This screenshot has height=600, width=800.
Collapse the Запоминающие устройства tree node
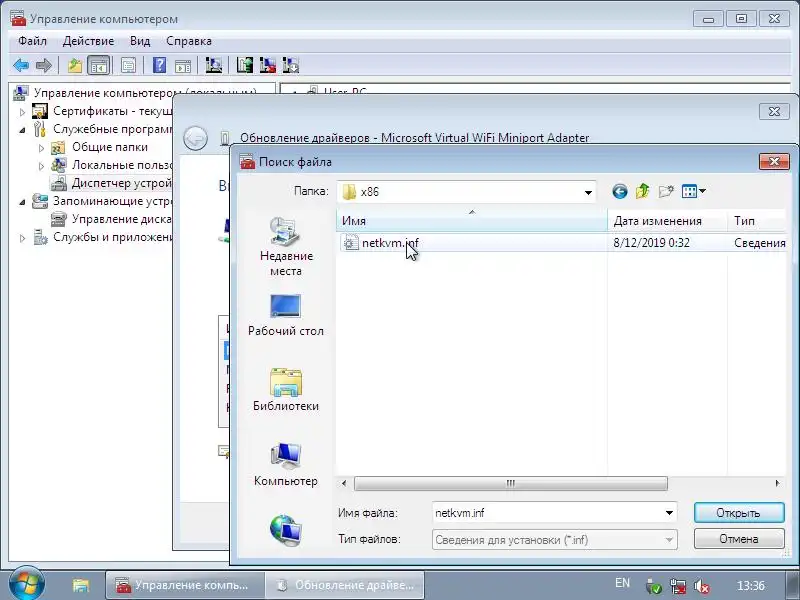[x=22, y=202]
